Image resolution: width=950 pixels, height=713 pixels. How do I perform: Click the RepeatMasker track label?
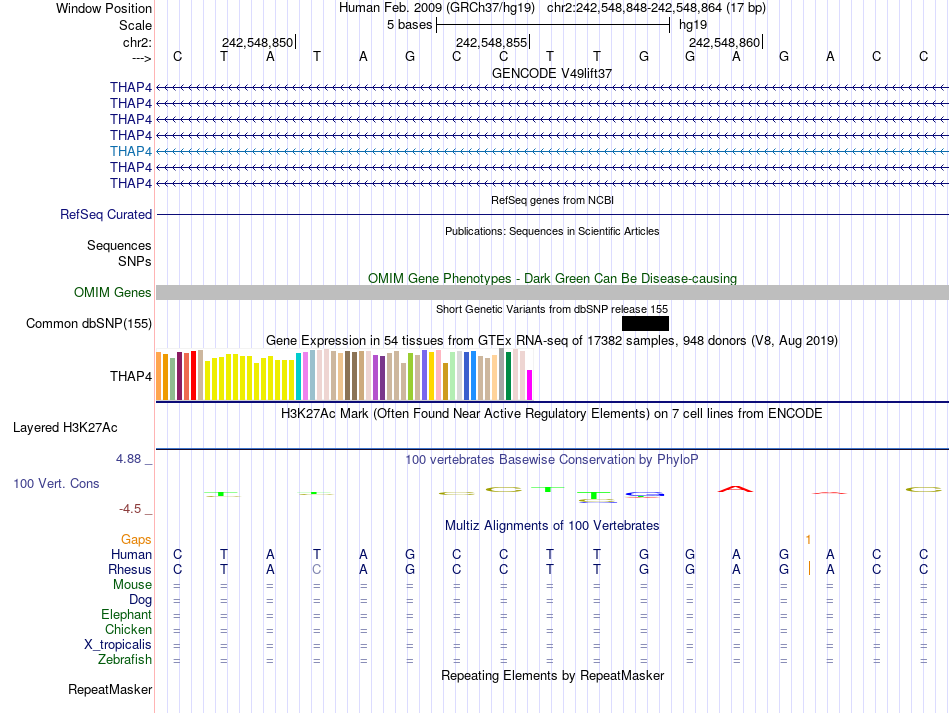click(110, 689)
